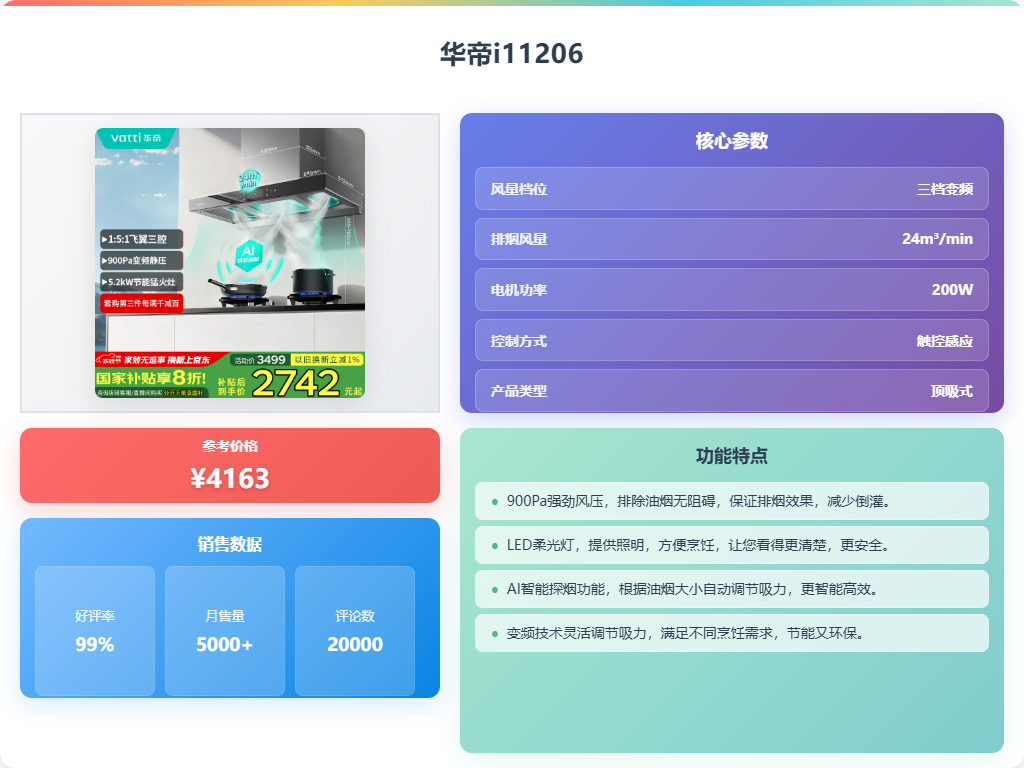Click the 评论数 20000 stat card
Screen dimensions: 1024x768
(x=355, y=631)
